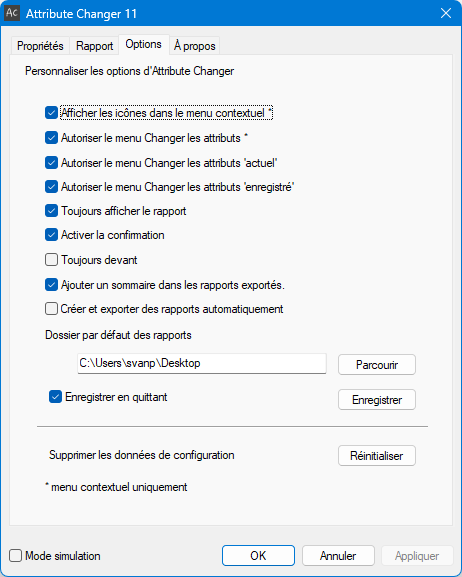Close the Attribute Changer dialog
This screenshot has width=462, height=577.
[446, 13]
